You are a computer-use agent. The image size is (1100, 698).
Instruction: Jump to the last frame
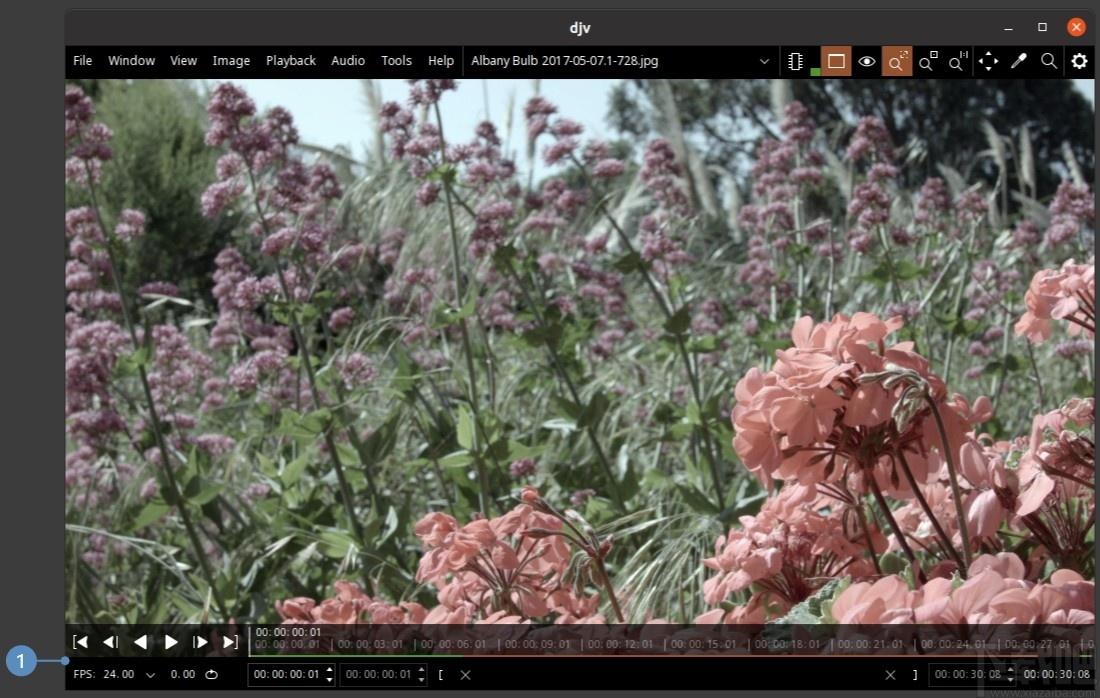pyautogui.click(x=230, y=642)
